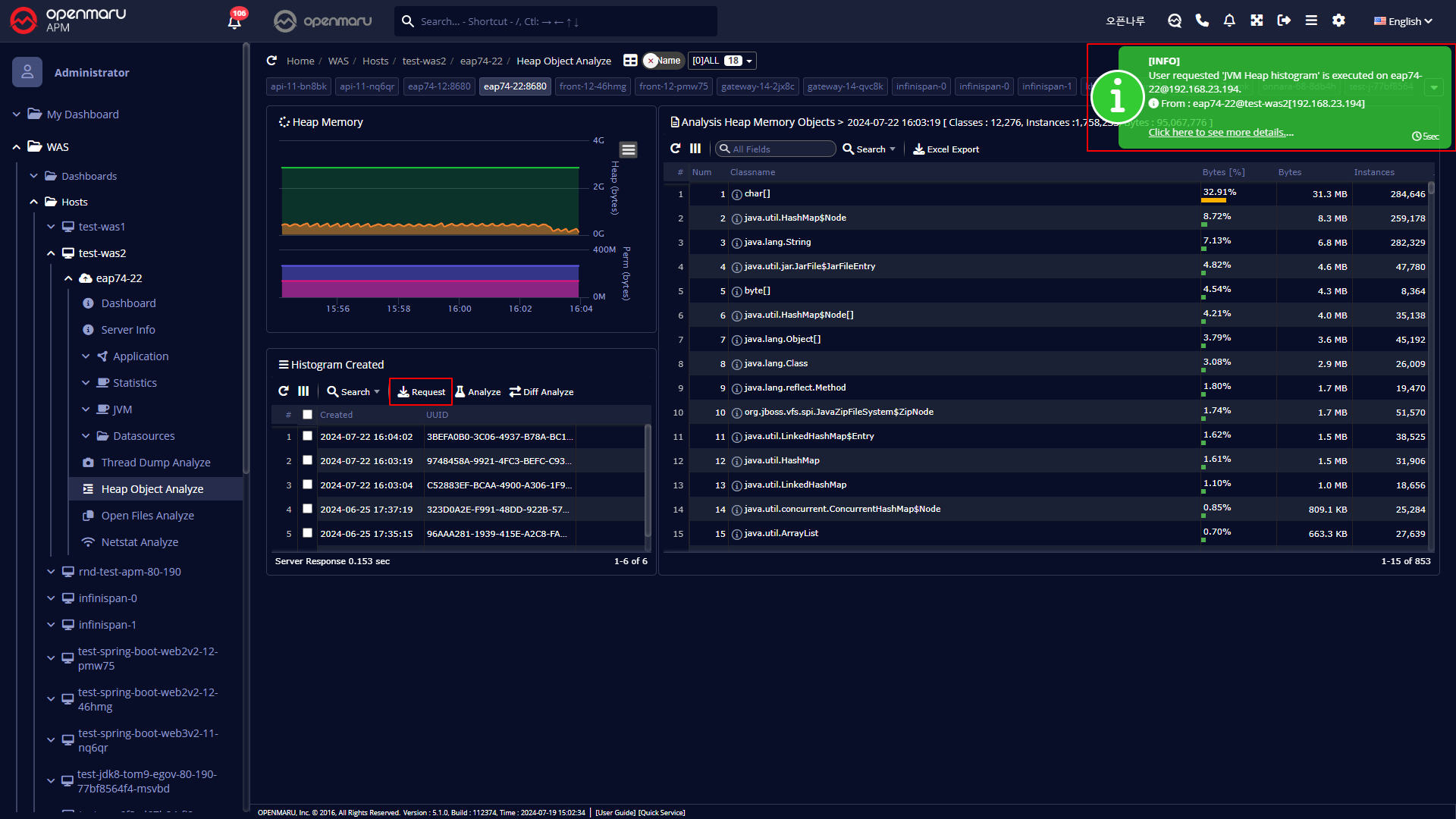Viewport: 1456px width, 819px height.
Task: Open the settings gear in header
Action: [1338, 20]
